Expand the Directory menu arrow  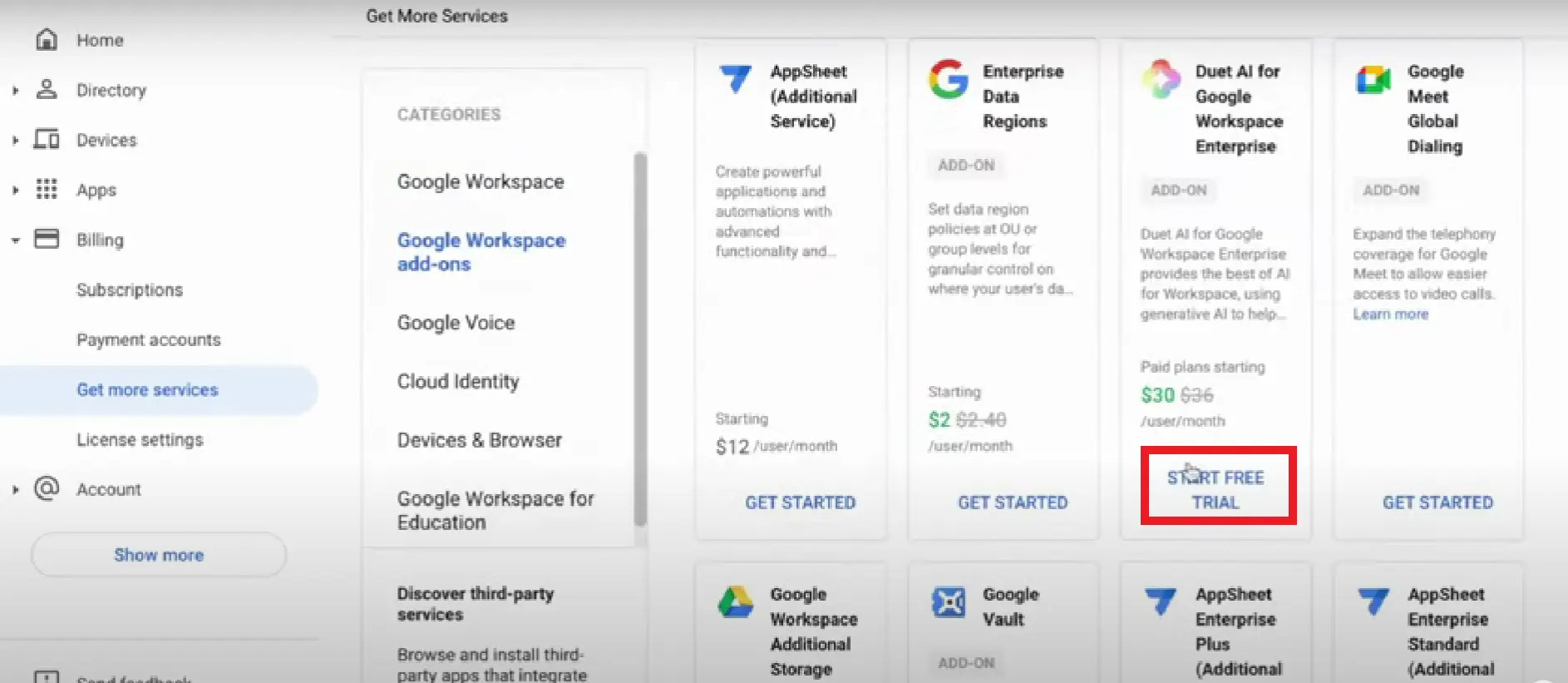[15, 90]
